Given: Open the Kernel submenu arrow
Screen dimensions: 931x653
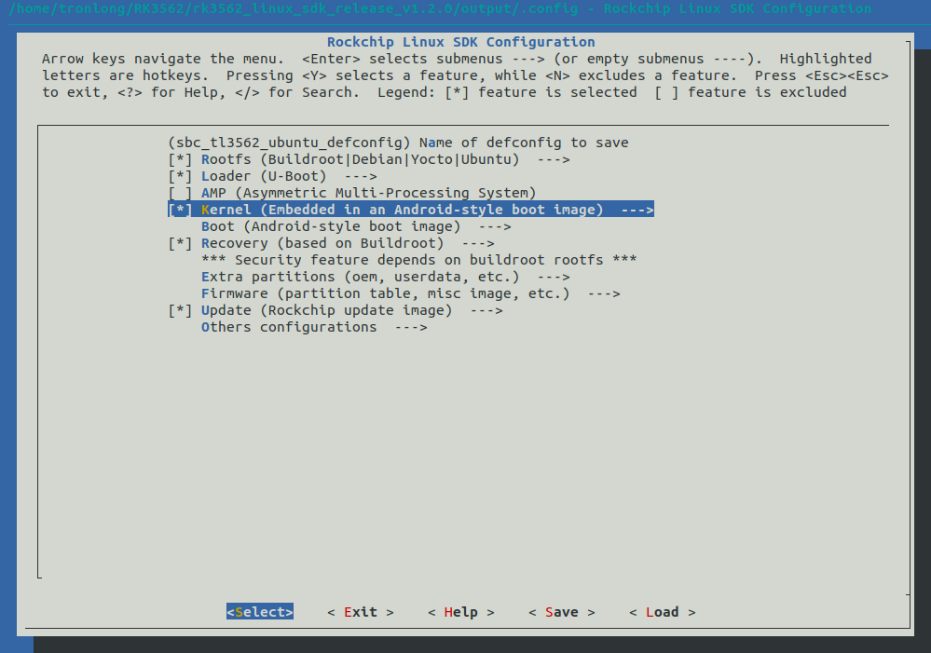Looking at the screenshot, I should click(637, 210).
